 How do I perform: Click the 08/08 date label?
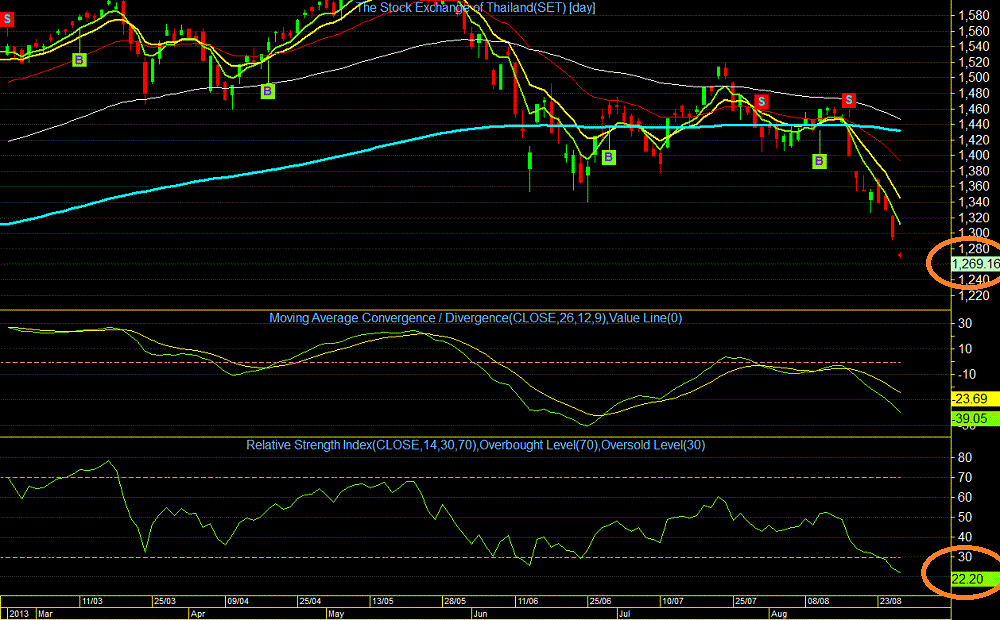point(819,601)
